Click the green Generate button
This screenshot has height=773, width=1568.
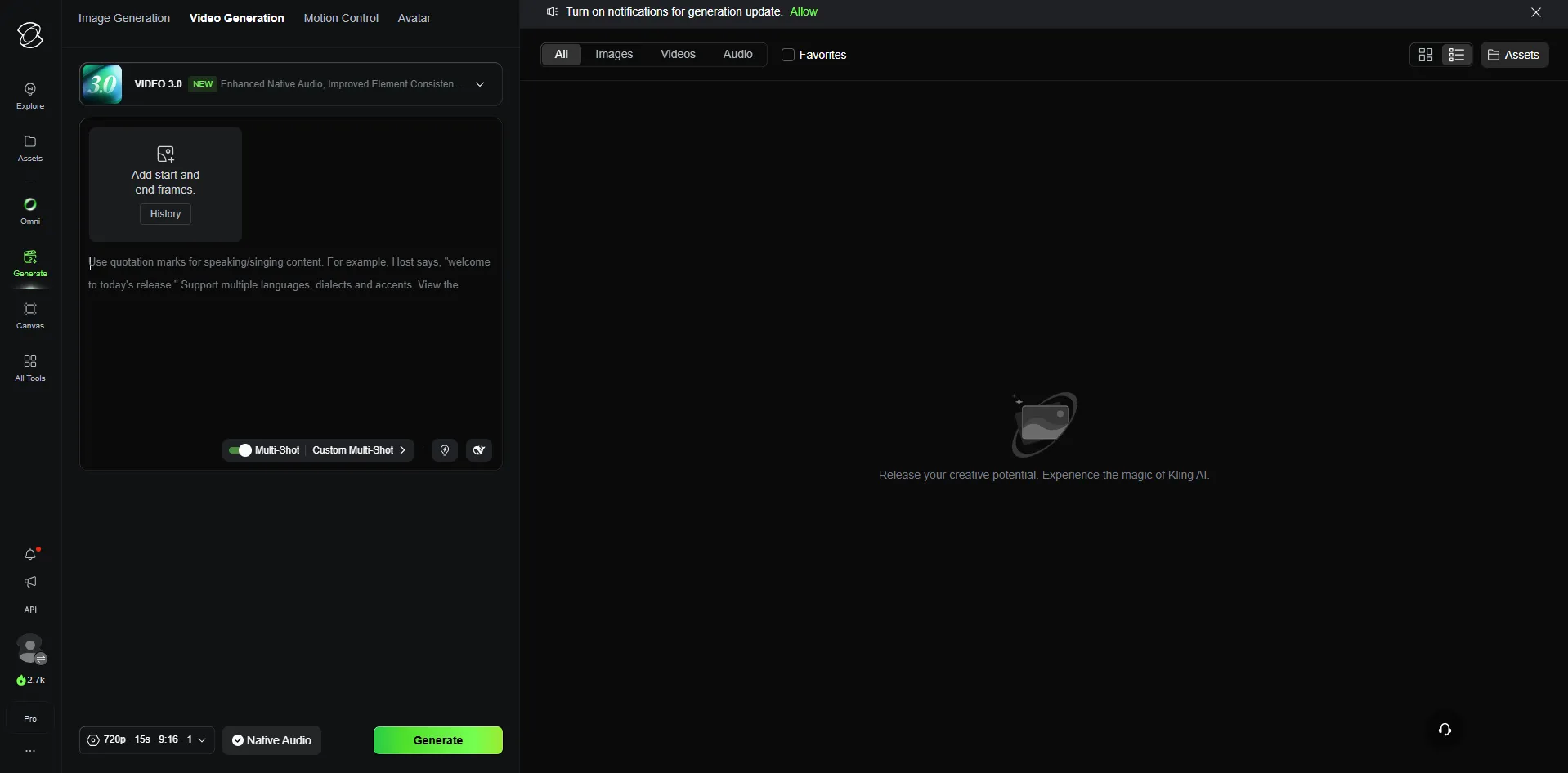click(x=437, y=740)
